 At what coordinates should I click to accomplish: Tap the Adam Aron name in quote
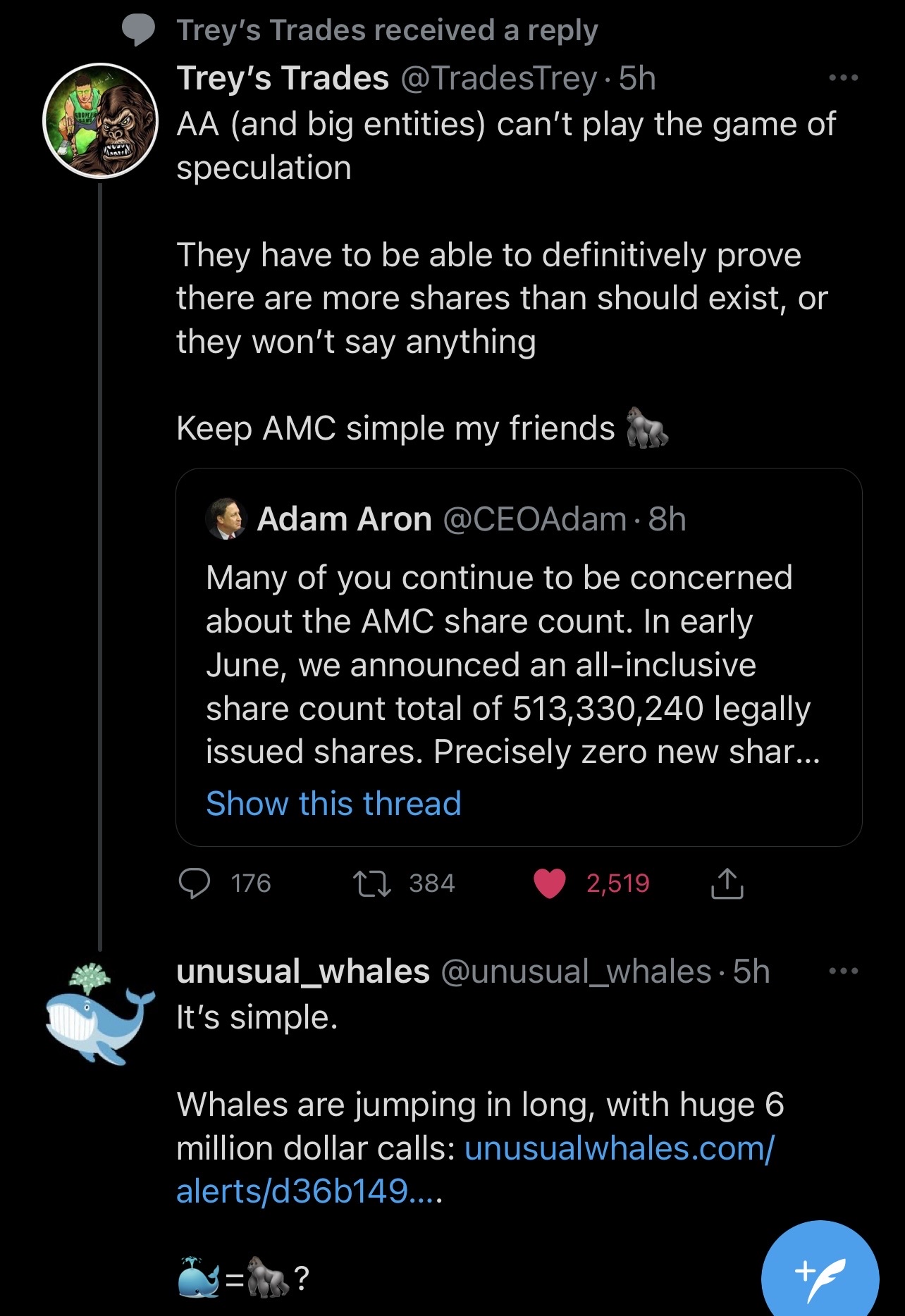[344, 519]
